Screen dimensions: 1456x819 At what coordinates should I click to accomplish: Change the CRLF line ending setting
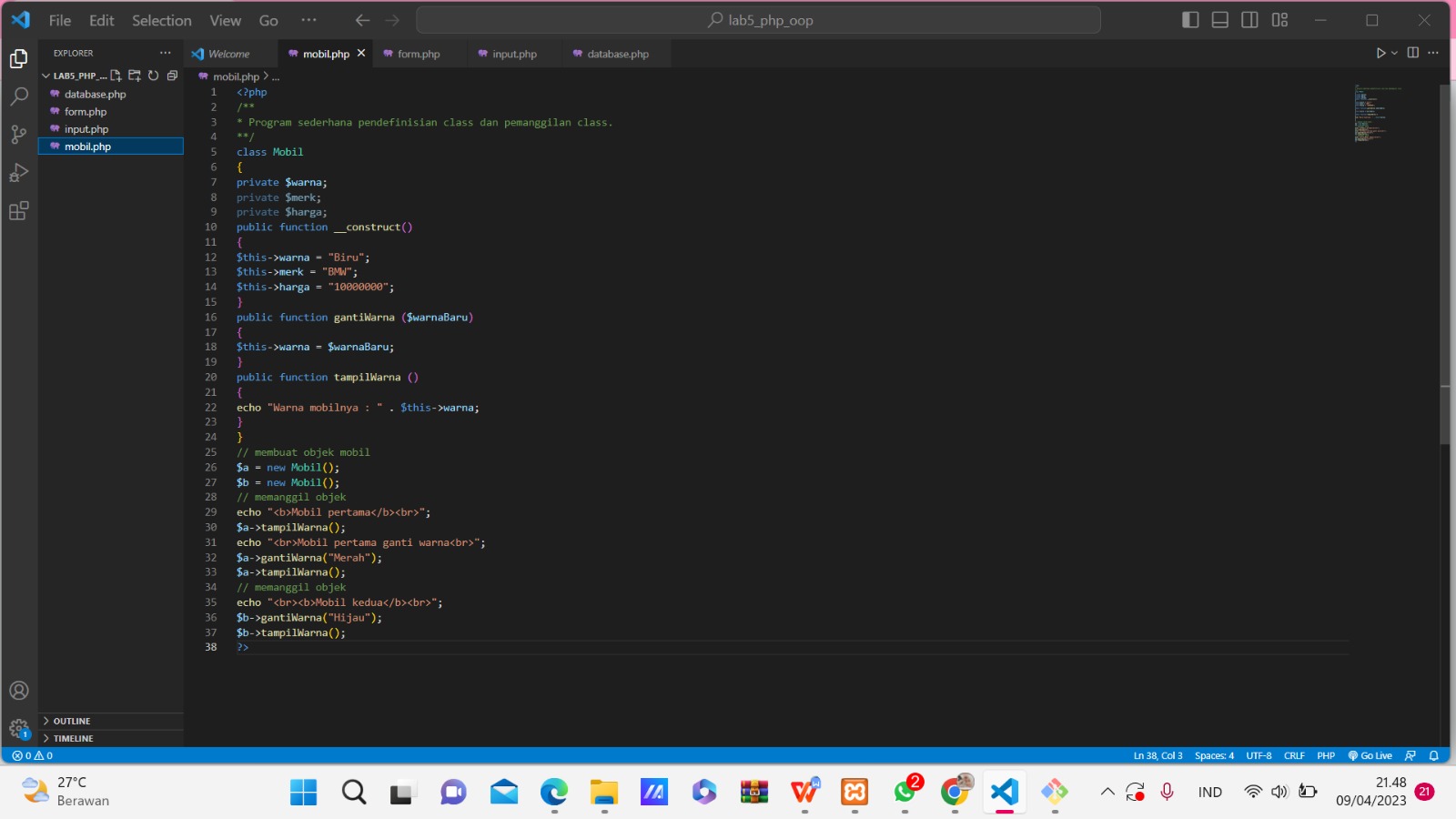point(1296,755)
